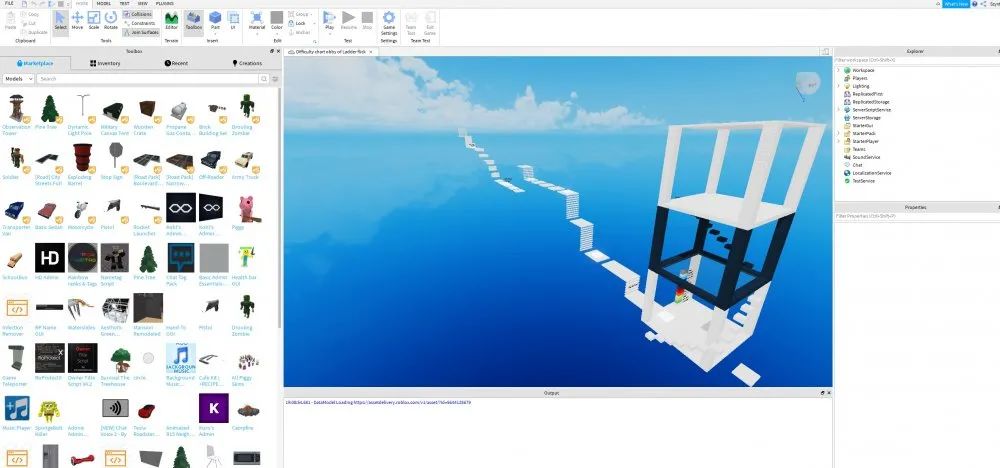Switch to the VIEW ribbon tab
The width and height of the screenshot is (1000, 468).
click(x=143, y=3)
